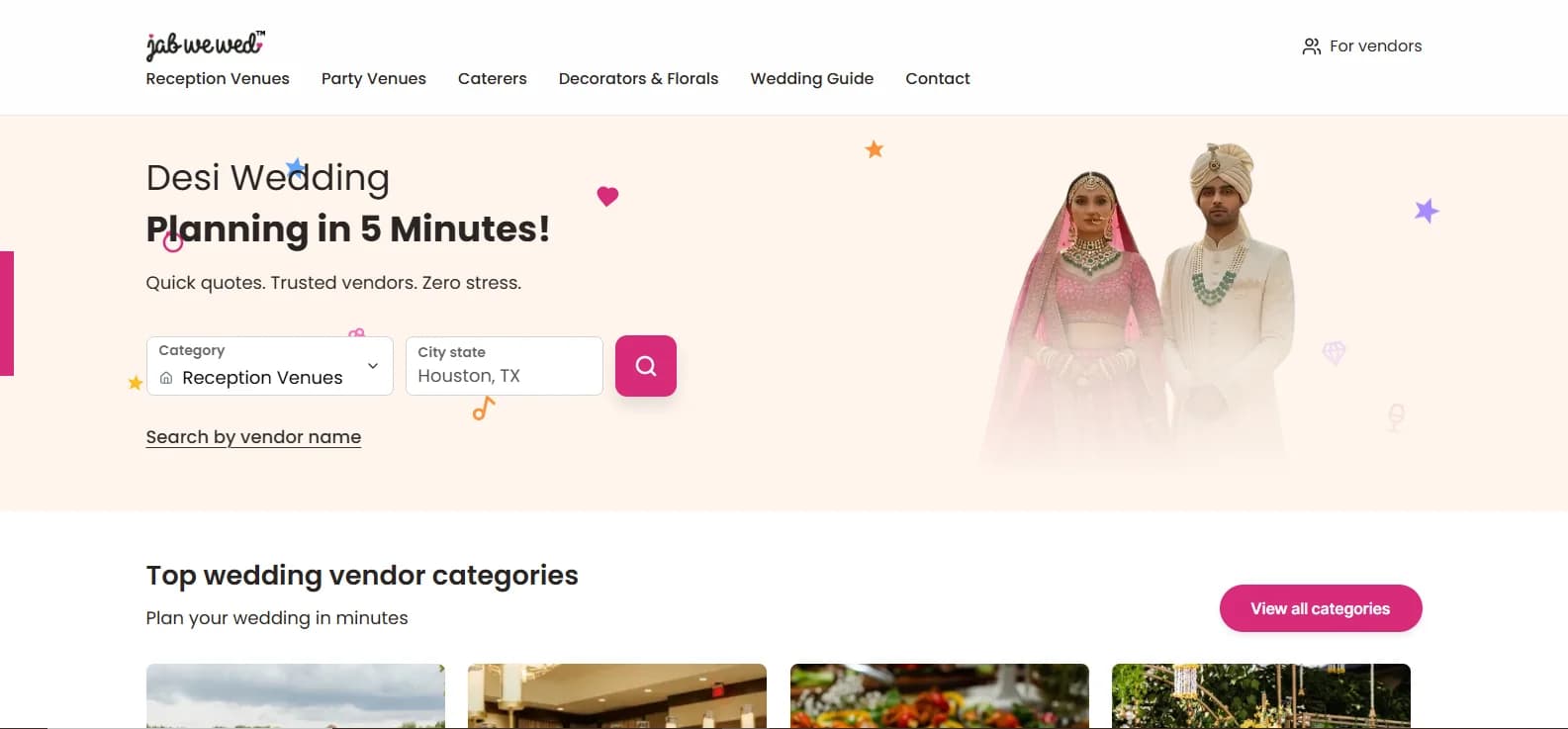1568x729 pixels.
Task: Open the Party Venues nav item
Action: point(374,78)
